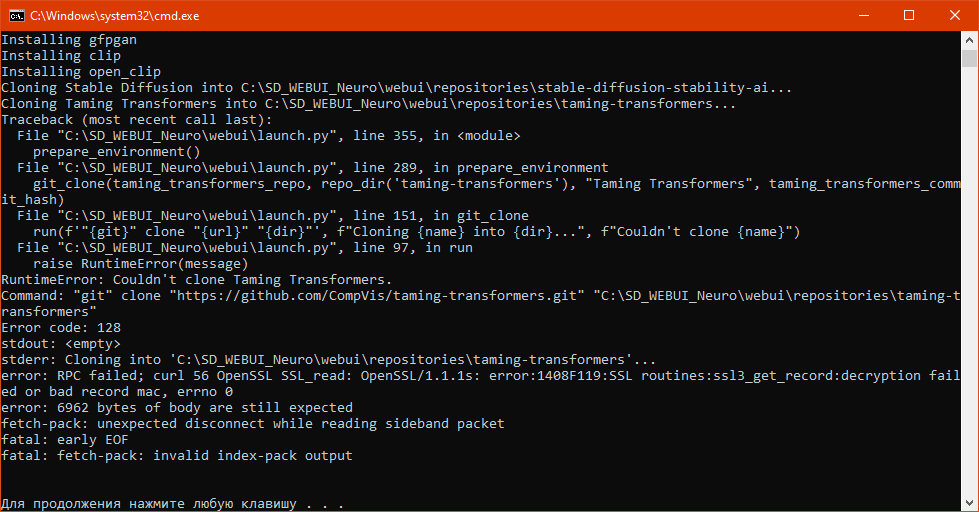Click the "fatal: fetch-pack: invalid index-pack output" line
Viewport: 979px width, 512px height.
click(x=177, y=455)
